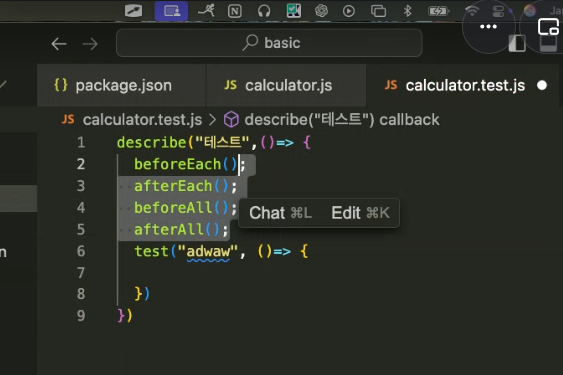The height and width of the screenshot is (375, 563).
Task: Click line number 1 in the gutter
Action: click(81, 143)
